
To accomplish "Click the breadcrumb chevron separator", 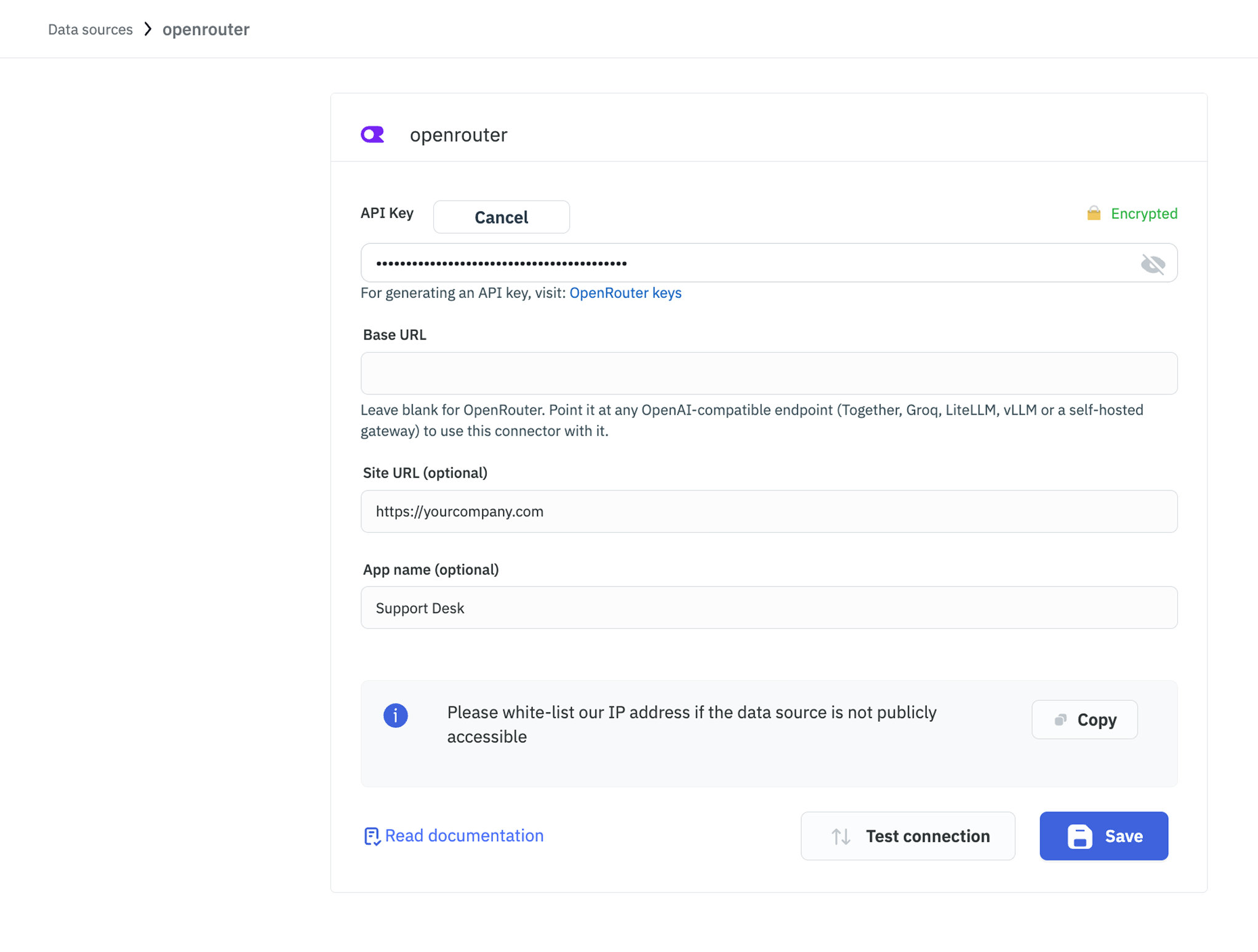I will tap(148, 29).
